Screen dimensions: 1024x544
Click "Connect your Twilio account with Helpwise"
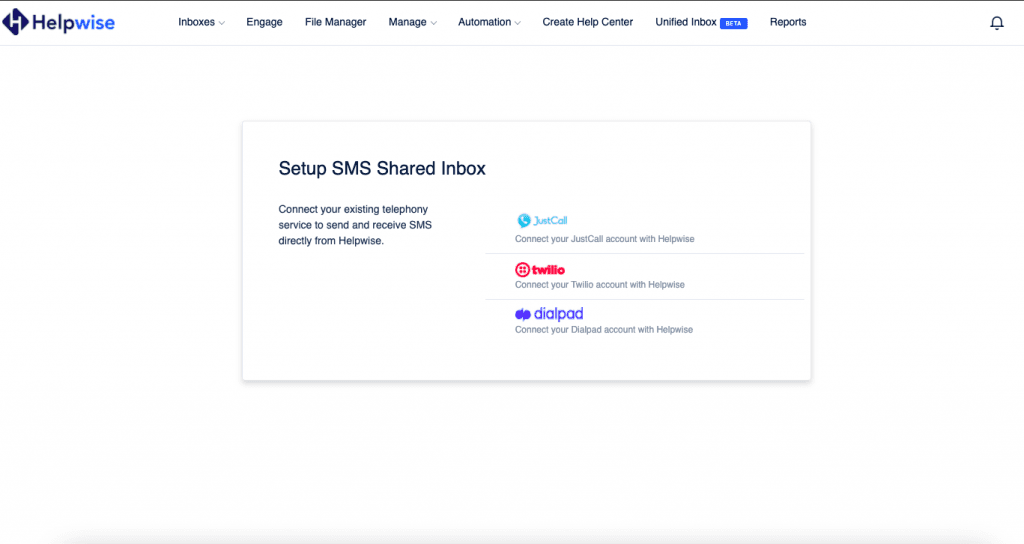(x=599, y=285)
